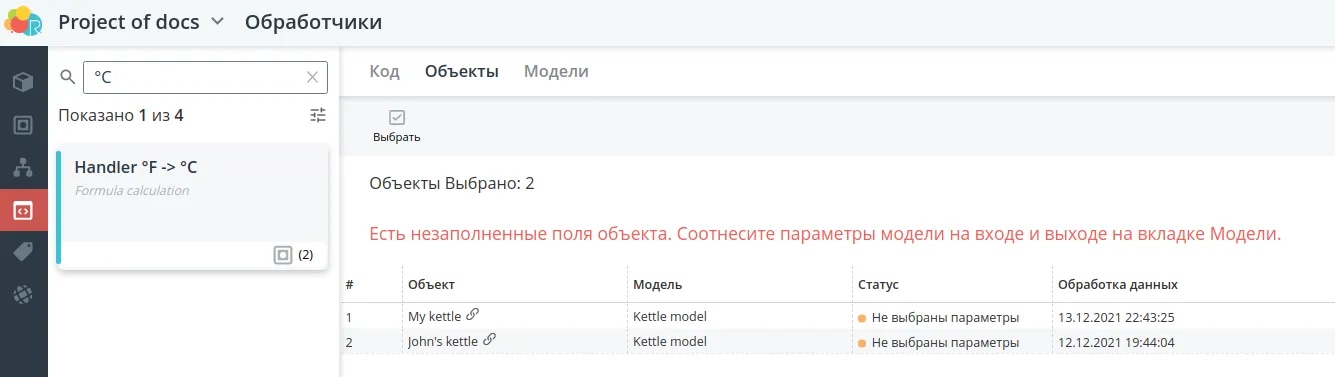
Task: Switch to the Модели tab
Action: pos(556,72)
